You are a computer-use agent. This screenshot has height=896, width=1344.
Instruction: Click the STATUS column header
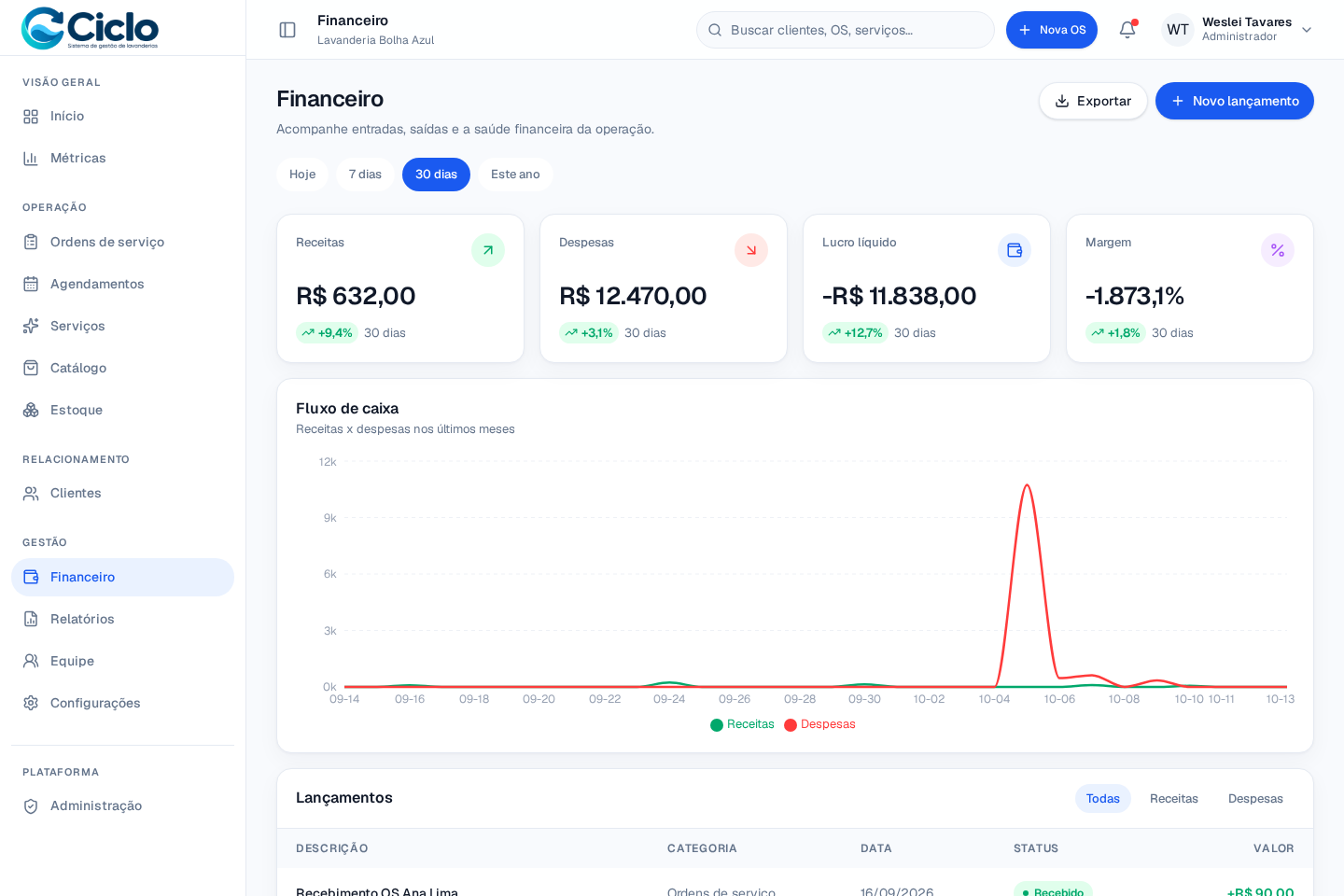(x=1035, y=848)
